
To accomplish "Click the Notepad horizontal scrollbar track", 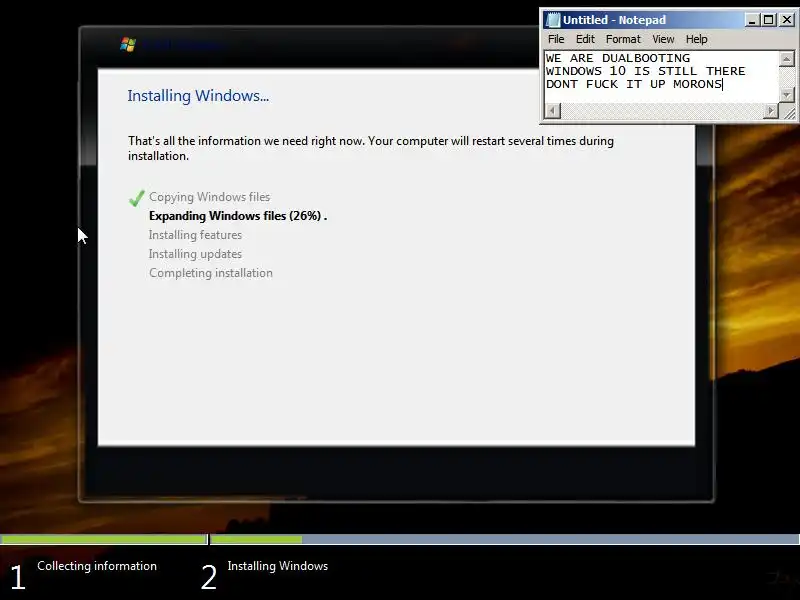I will [x=662, y=111].
